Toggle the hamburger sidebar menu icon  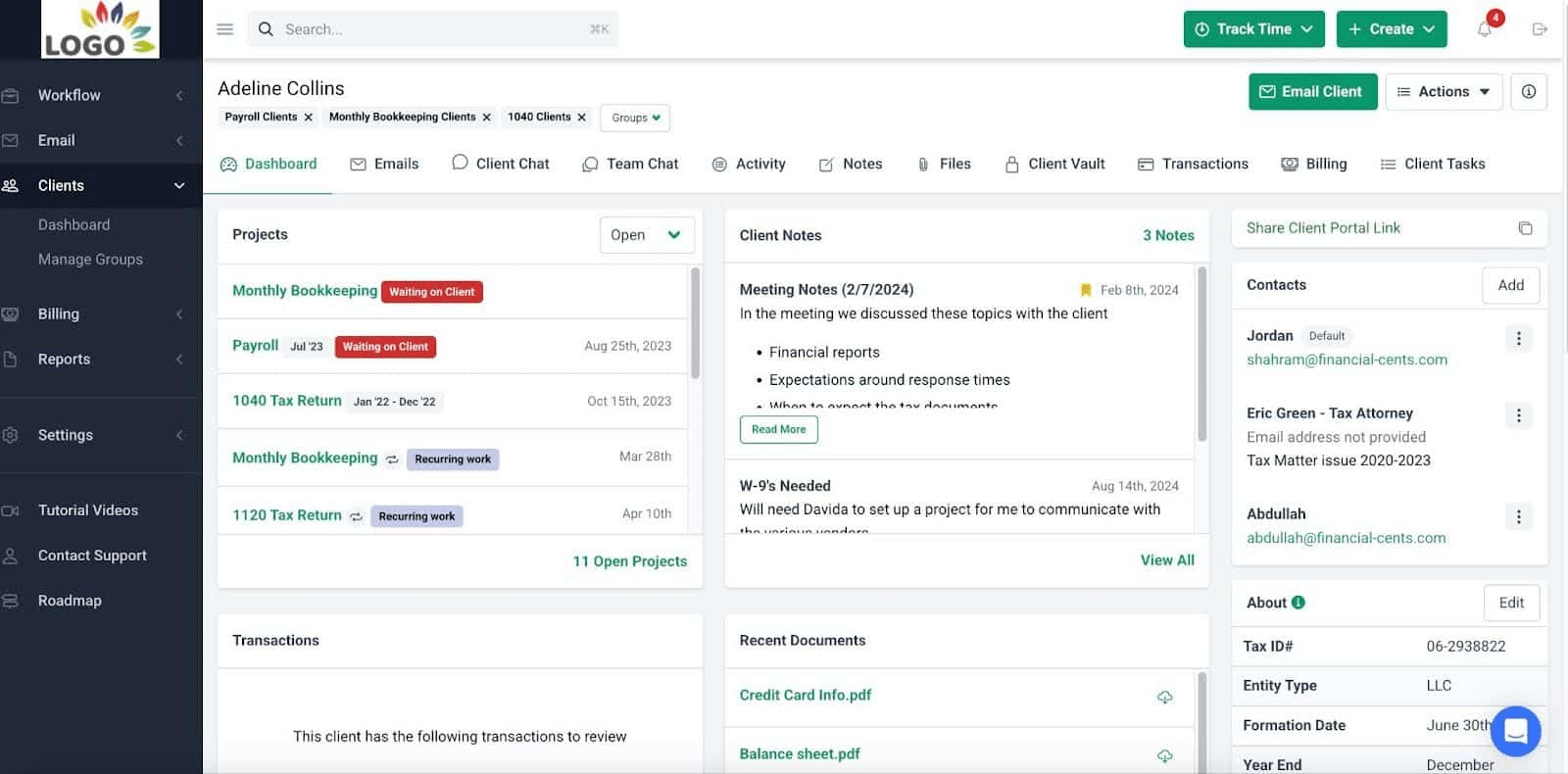(x=224, y=29)
